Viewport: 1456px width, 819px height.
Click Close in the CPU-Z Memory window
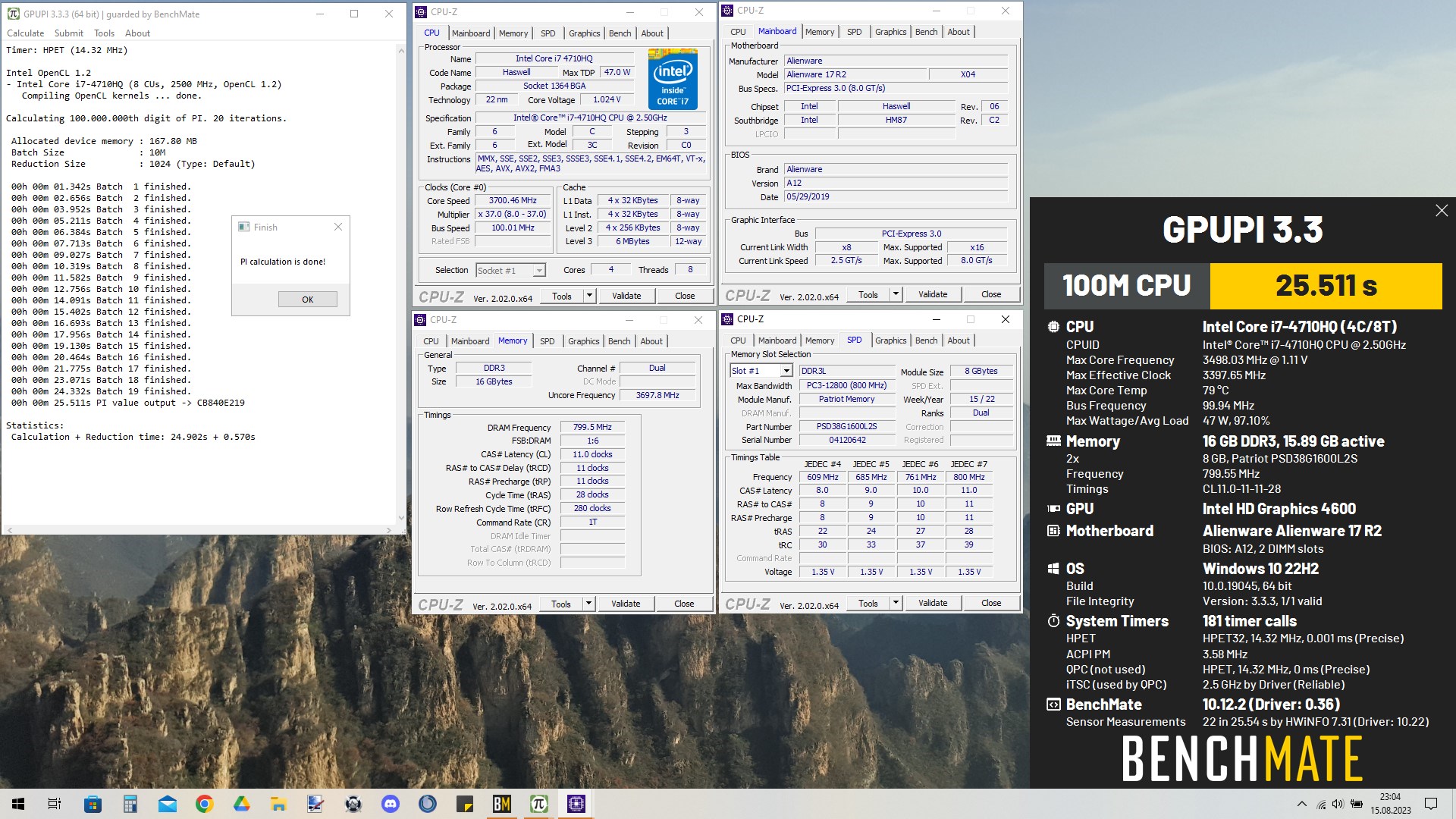pos(684,604)
